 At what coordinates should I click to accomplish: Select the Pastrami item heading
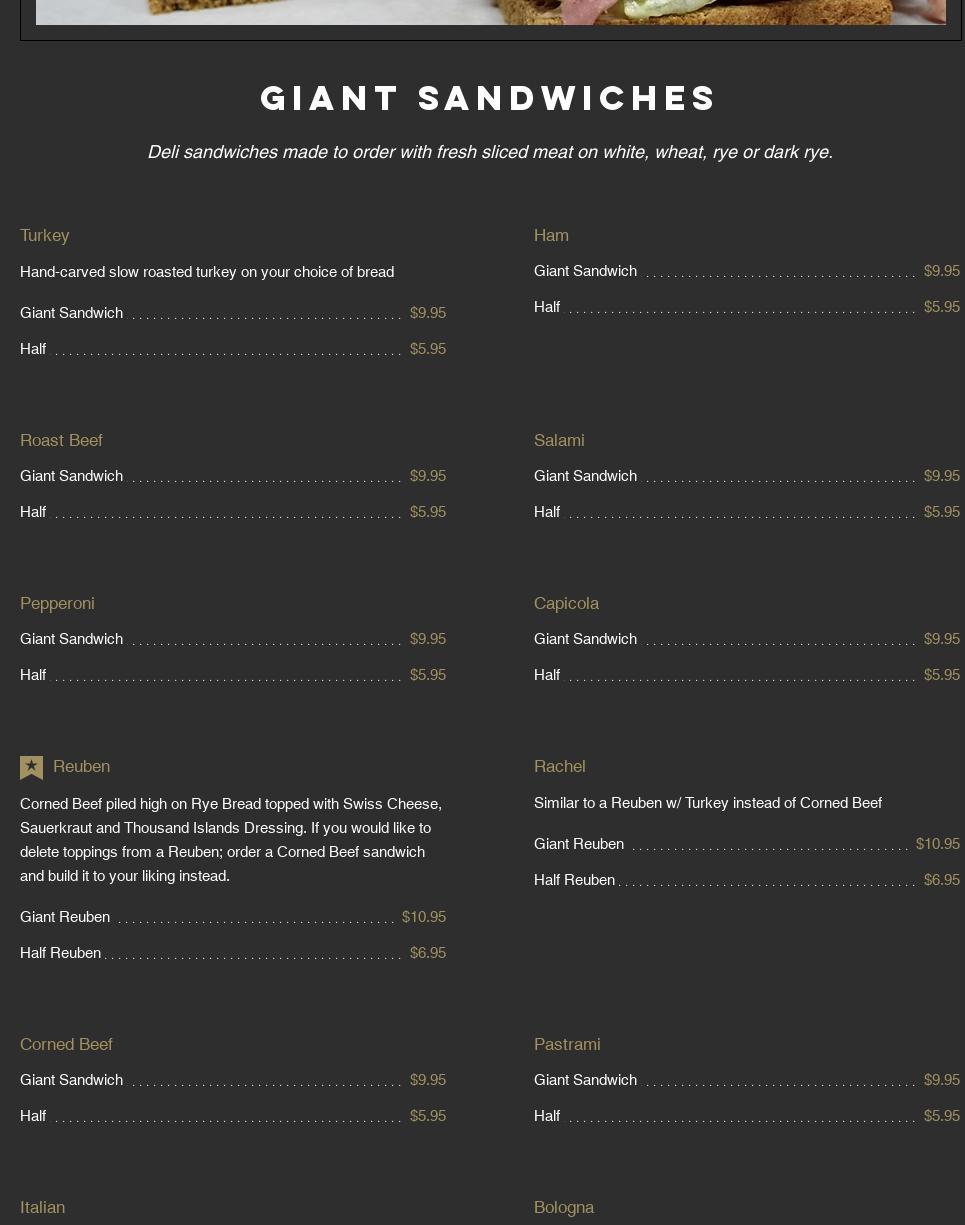click(567, 1045)
